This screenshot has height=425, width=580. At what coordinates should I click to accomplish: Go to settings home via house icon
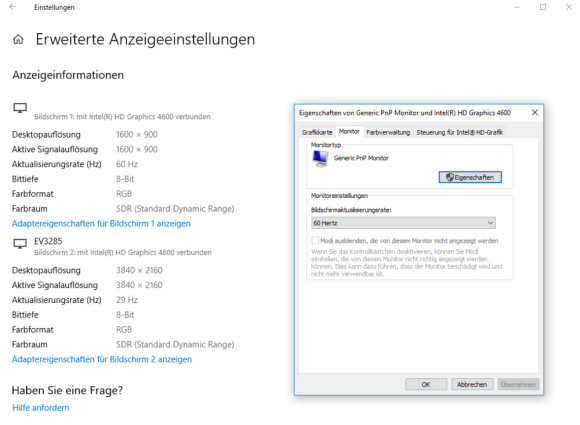click(x=18, y=39)
